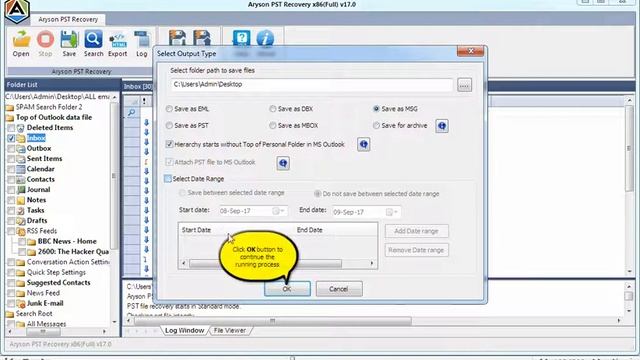Image resolution: width=640 pixels, height=360 pixels.
Task: Click the Tasks folder icon
Action: click(20, 211)
